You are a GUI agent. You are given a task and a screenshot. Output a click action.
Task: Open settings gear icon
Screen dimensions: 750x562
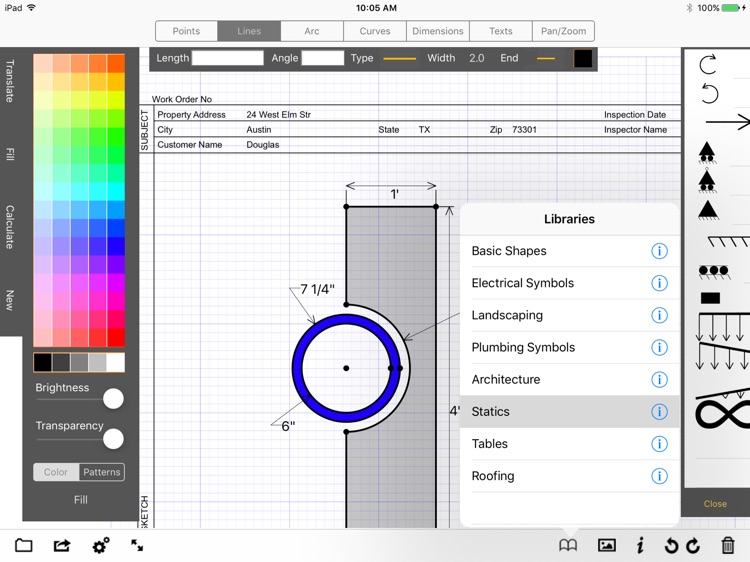click(x=100, y=545)
